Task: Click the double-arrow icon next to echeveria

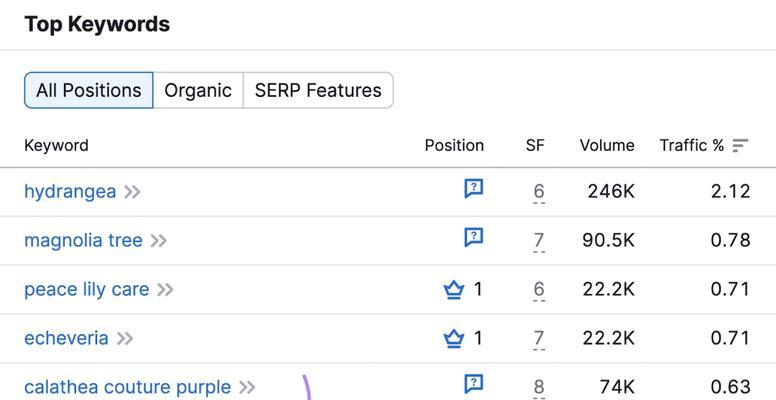Action: click(x=125, y=339)
